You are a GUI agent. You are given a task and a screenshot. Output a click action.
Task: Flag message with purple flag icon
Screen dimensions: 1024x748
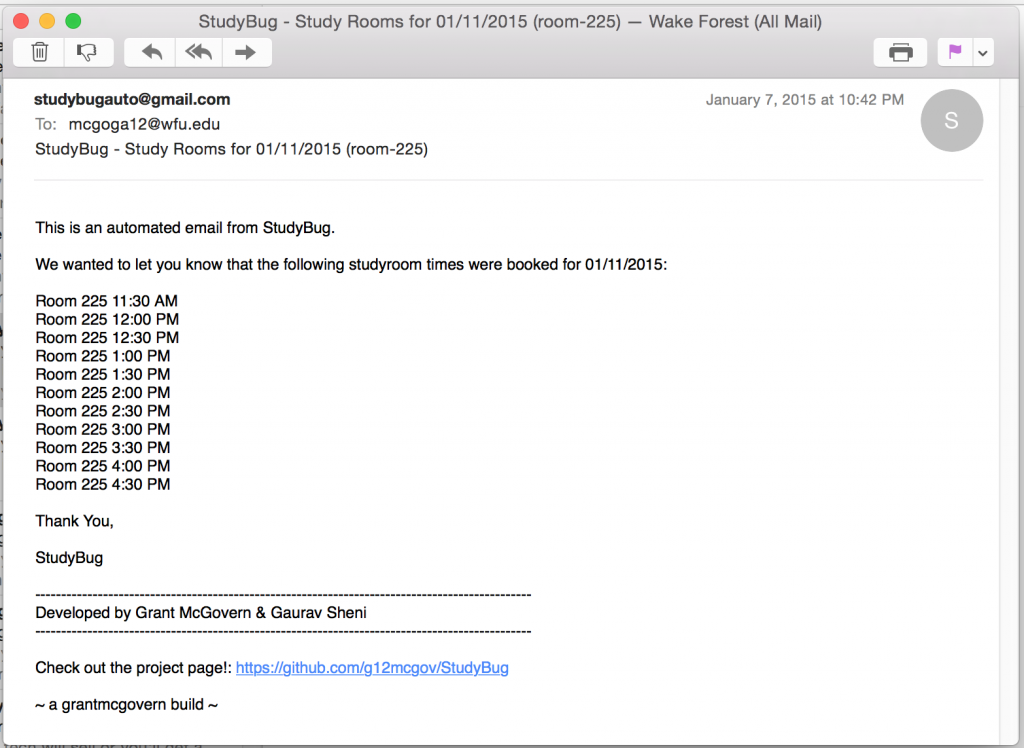click(955, 52)
